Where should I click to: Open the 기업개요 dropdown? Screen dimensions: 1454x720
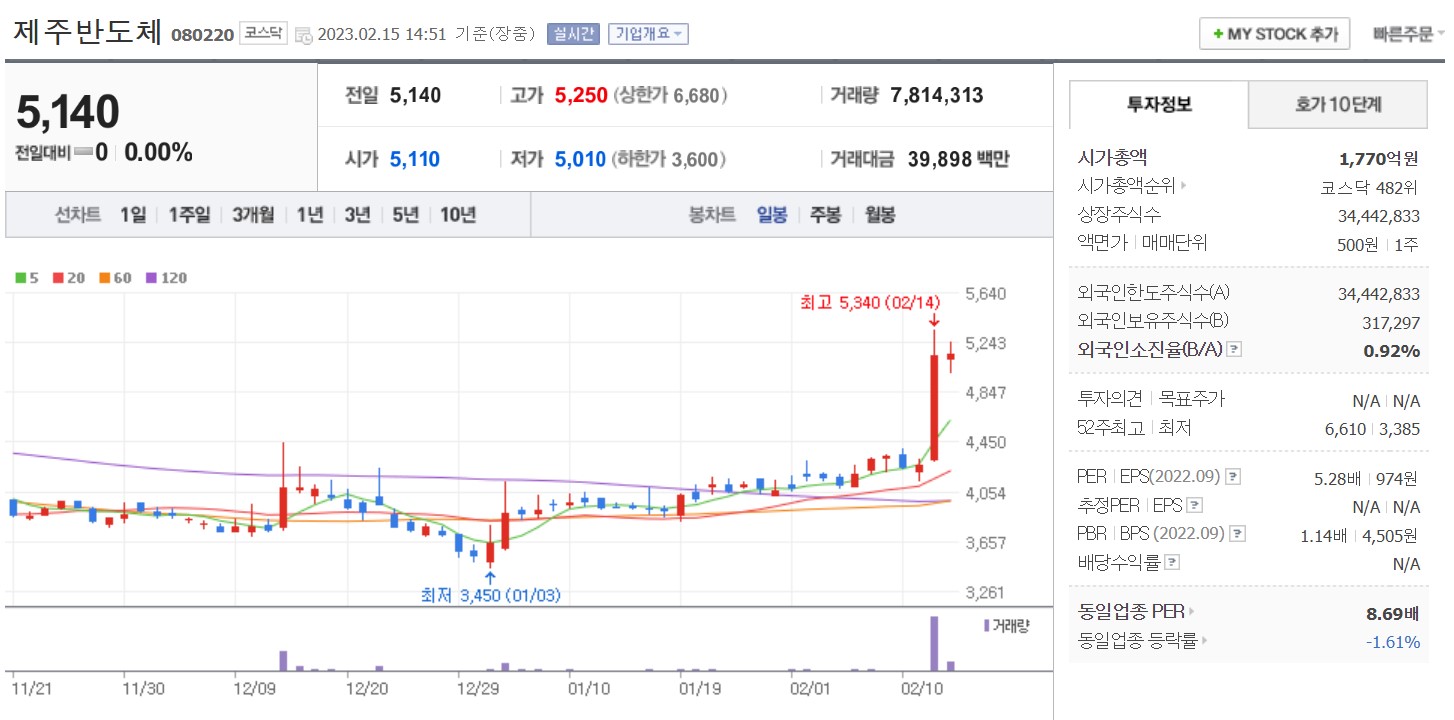tap(648, 33)
